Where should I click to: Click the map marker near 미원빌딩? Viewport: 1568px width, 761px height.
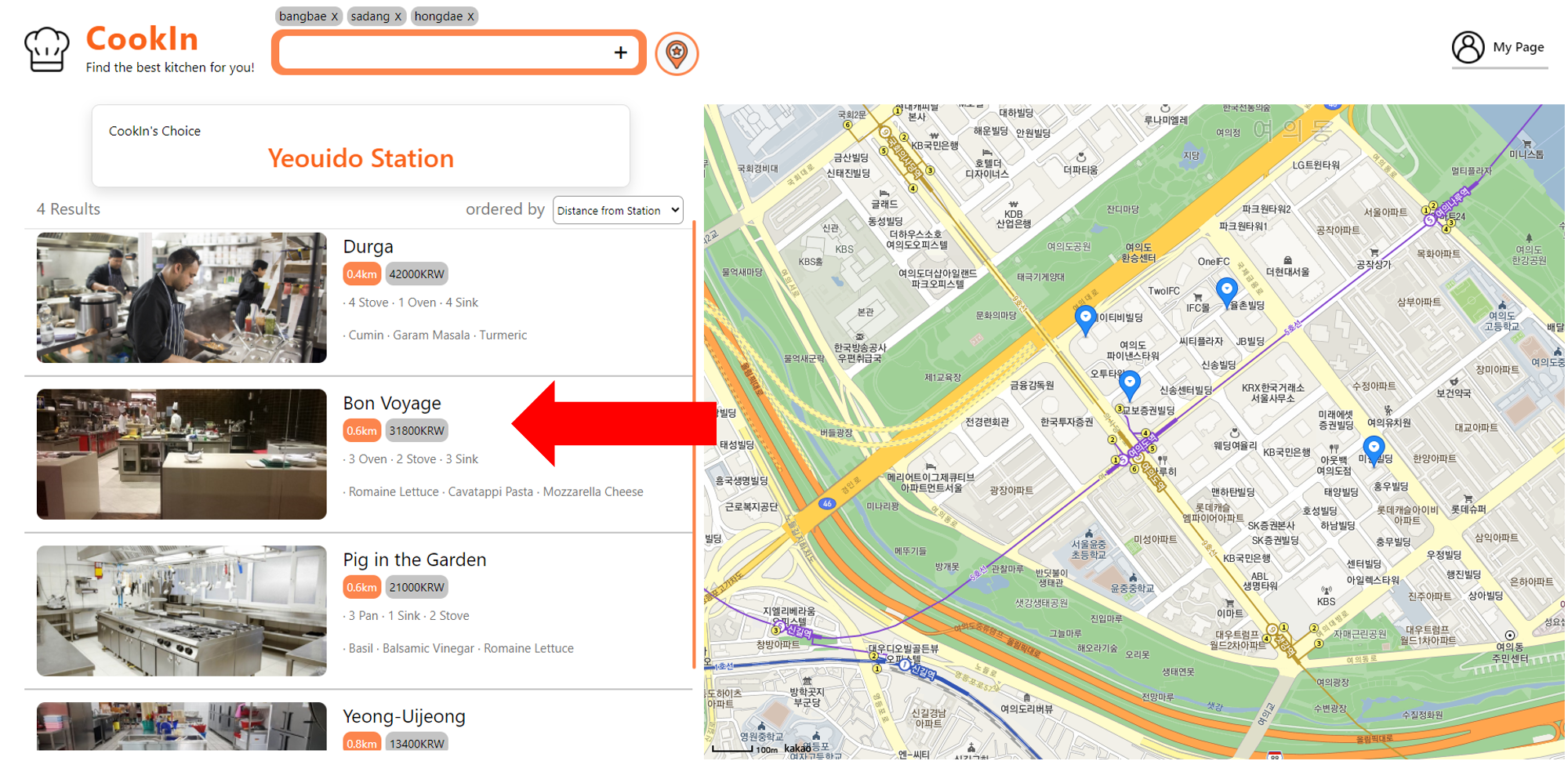(1373, 451)
